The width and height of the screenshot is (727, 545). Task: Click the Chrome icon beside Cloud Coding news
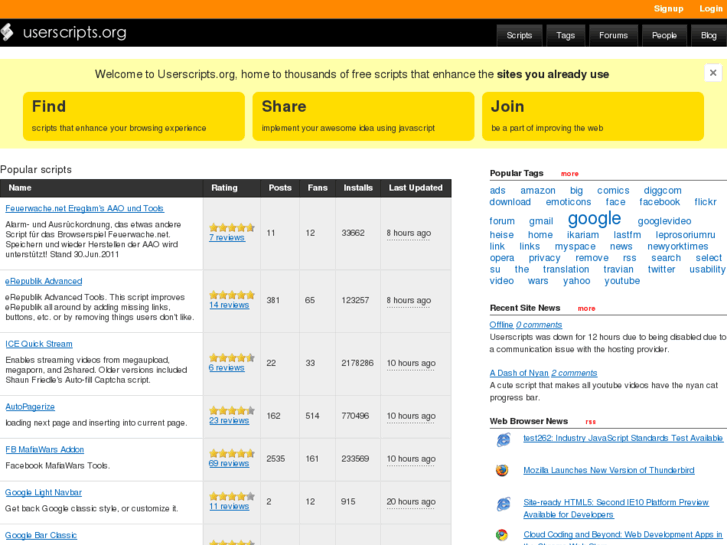[x=503, y=536]
